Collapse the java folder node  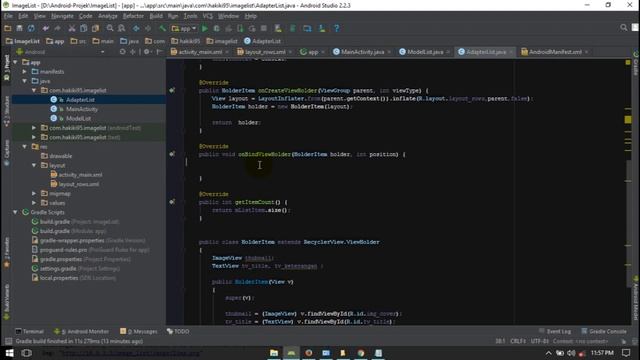(25, 81)
